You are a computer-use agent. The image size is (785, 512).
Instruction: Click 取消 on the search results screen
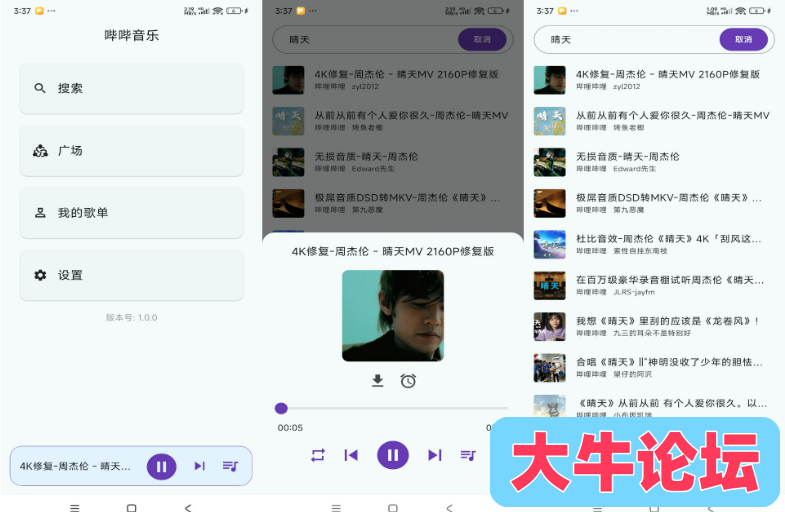click(743, 40)
